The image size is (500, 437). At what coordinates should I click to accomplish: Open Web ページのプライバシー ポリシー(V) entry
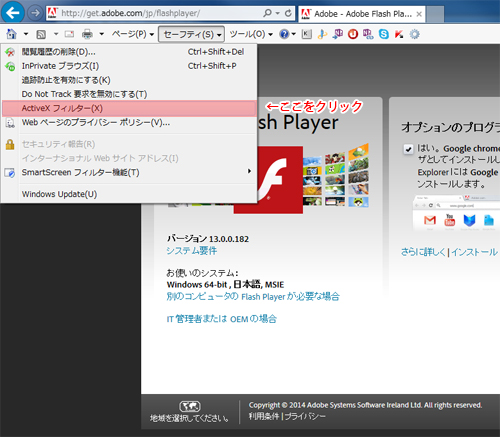click(129, 123)
